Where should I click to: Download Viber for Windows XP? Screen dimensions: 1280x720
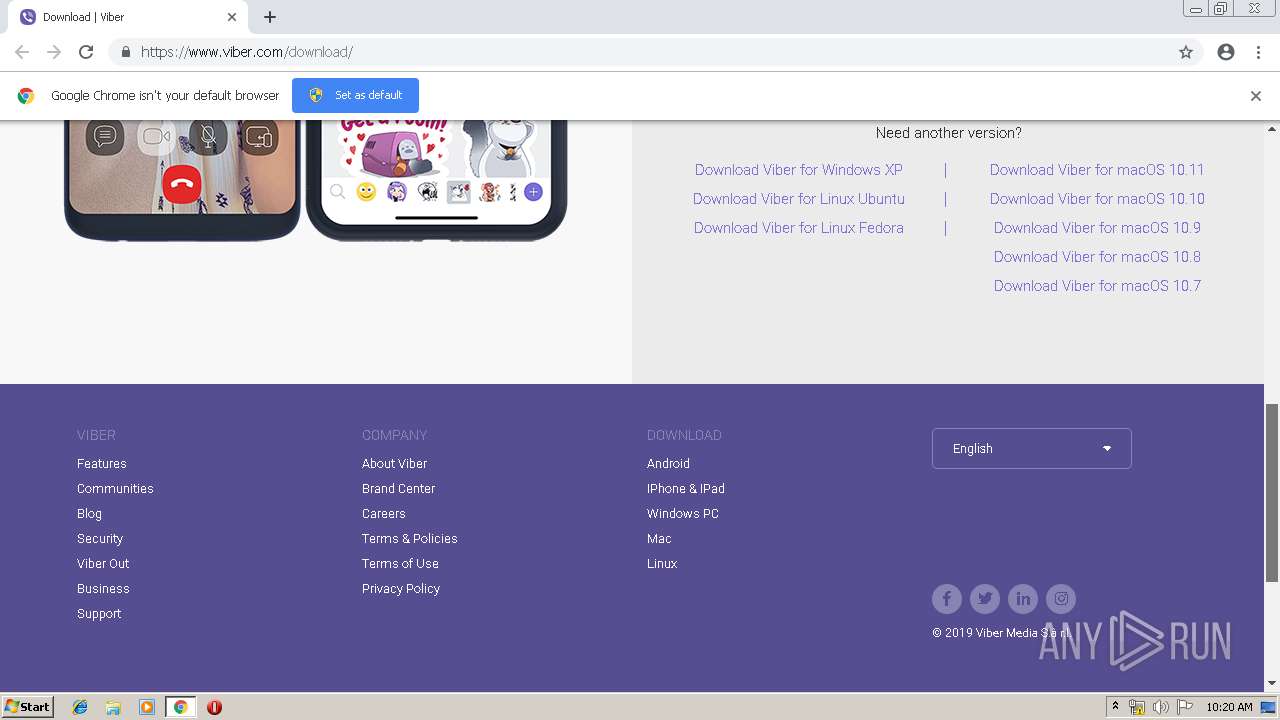point(799,170)
